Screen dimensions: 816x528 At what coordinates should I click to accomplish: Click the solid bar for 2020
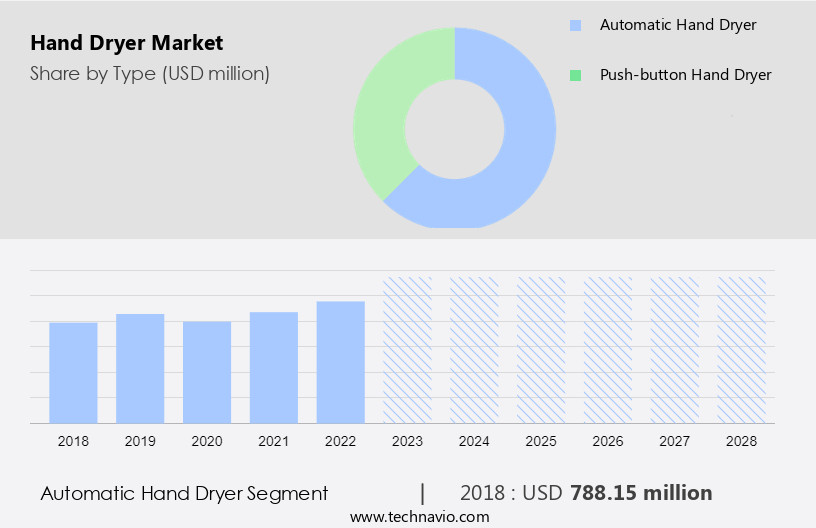[x=207, y=372]
